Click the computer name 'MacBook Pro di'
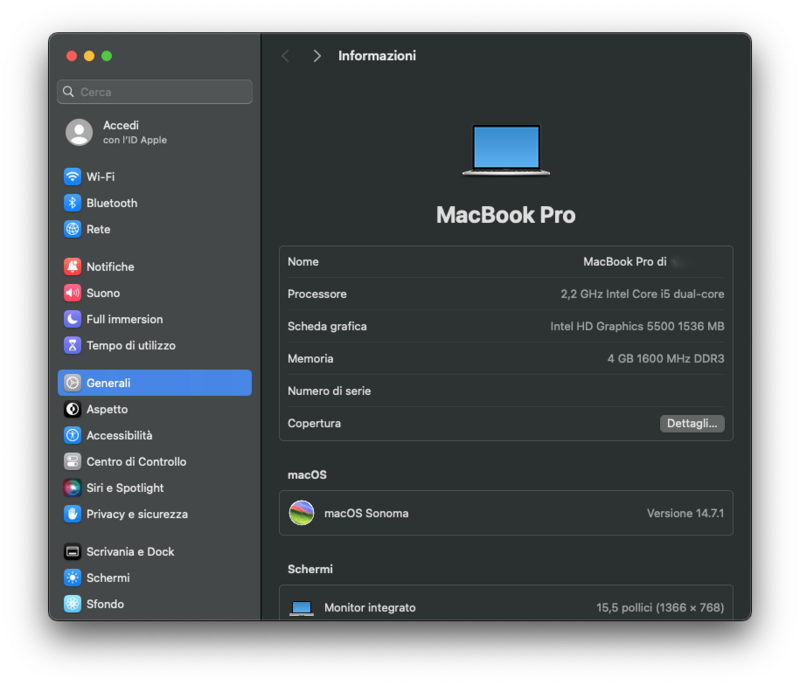 [624, 262]
